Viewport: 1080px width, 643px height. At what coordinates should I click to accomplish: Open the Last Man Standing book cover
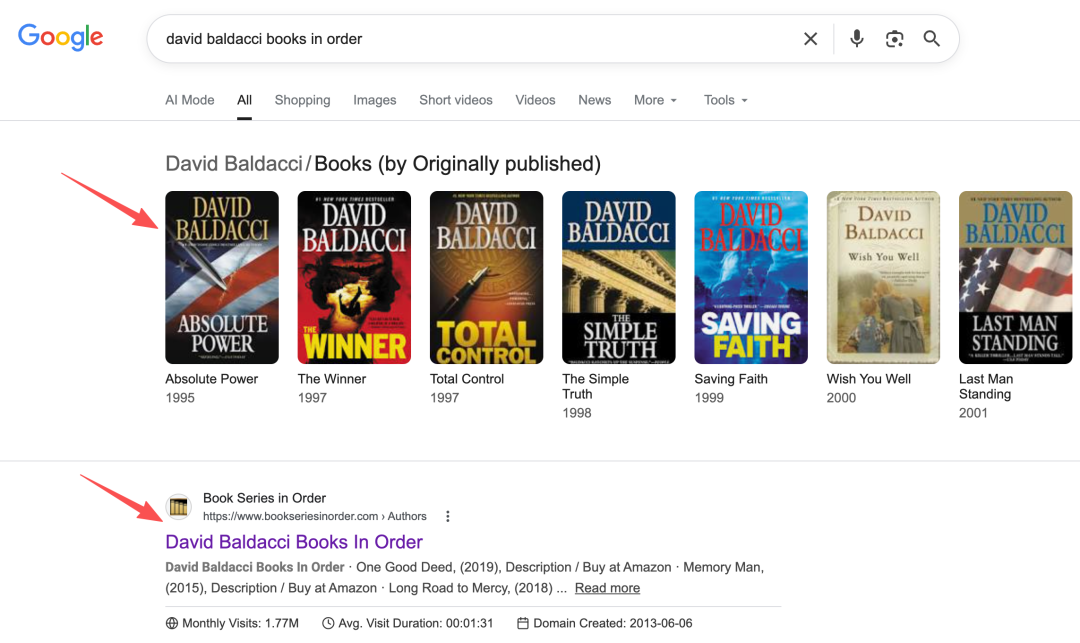(x=1015, y=277)
